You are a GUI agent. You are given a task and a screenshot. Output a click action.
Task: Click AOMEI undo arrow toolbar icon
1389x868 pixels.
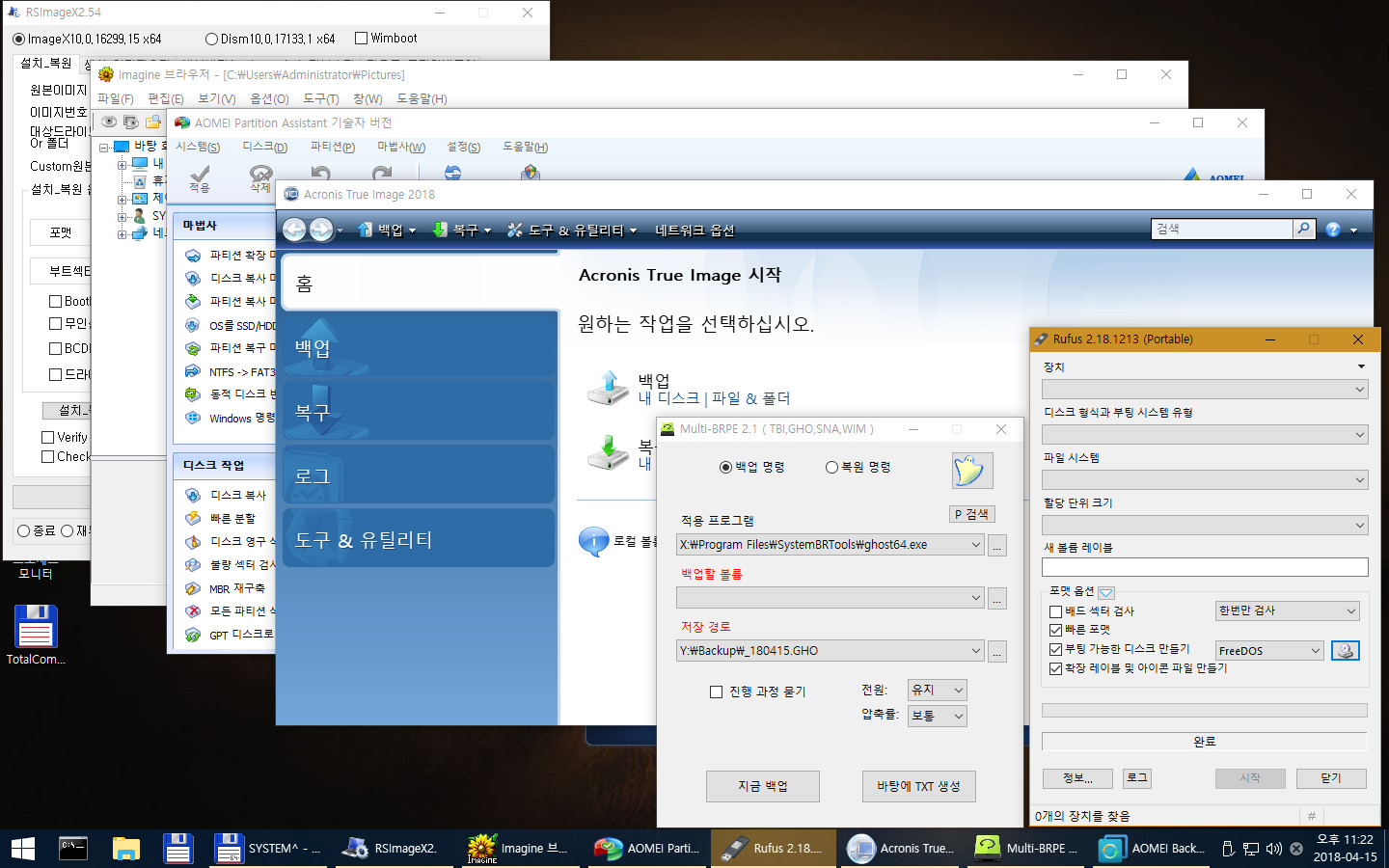[320, 173]
